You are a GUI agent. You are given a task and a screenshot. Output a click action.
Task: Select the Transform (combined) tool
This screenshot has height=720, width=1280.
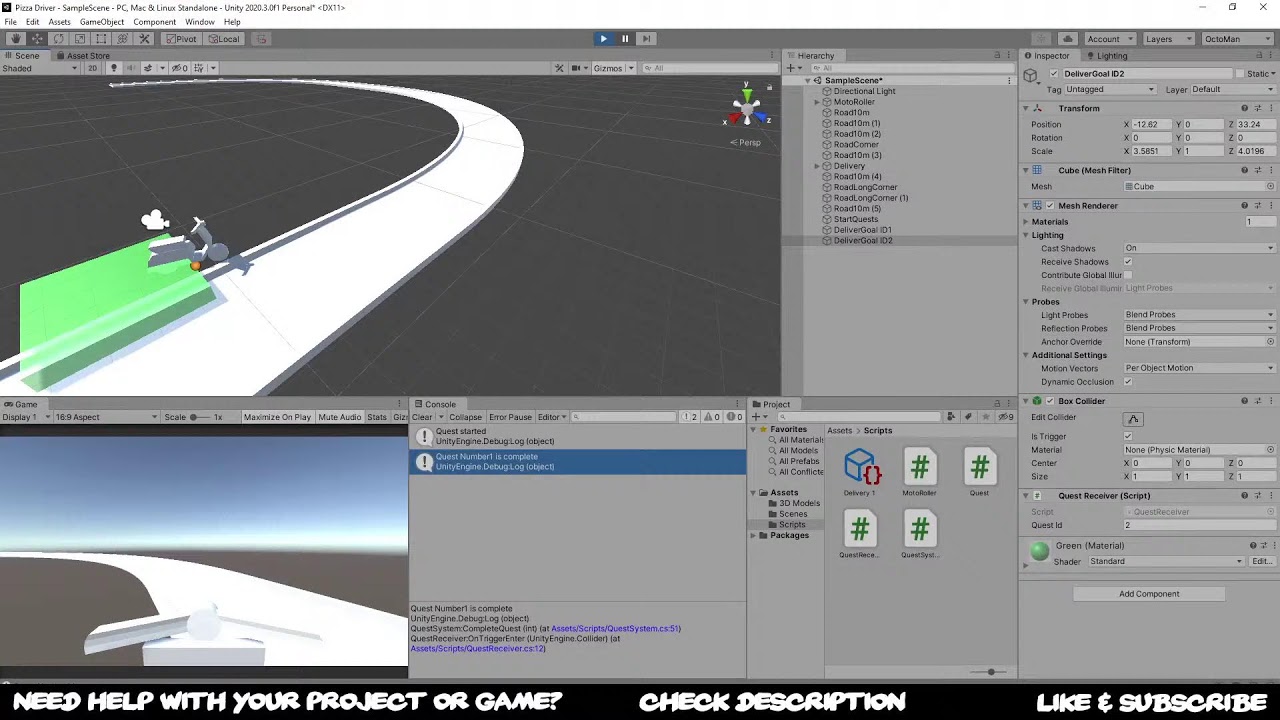(123, 39)
